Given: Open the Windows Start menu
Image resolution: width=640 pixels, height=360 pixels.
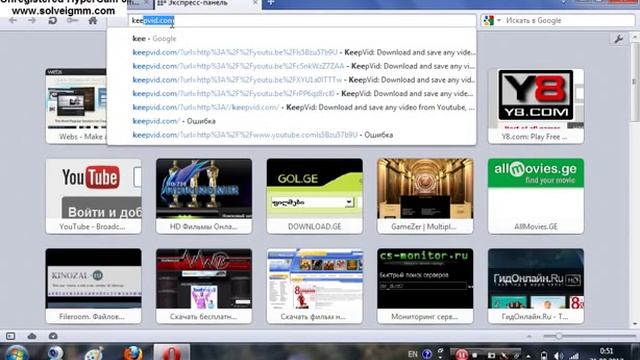Looking at the screenshot, I should (x=16, y=353).
